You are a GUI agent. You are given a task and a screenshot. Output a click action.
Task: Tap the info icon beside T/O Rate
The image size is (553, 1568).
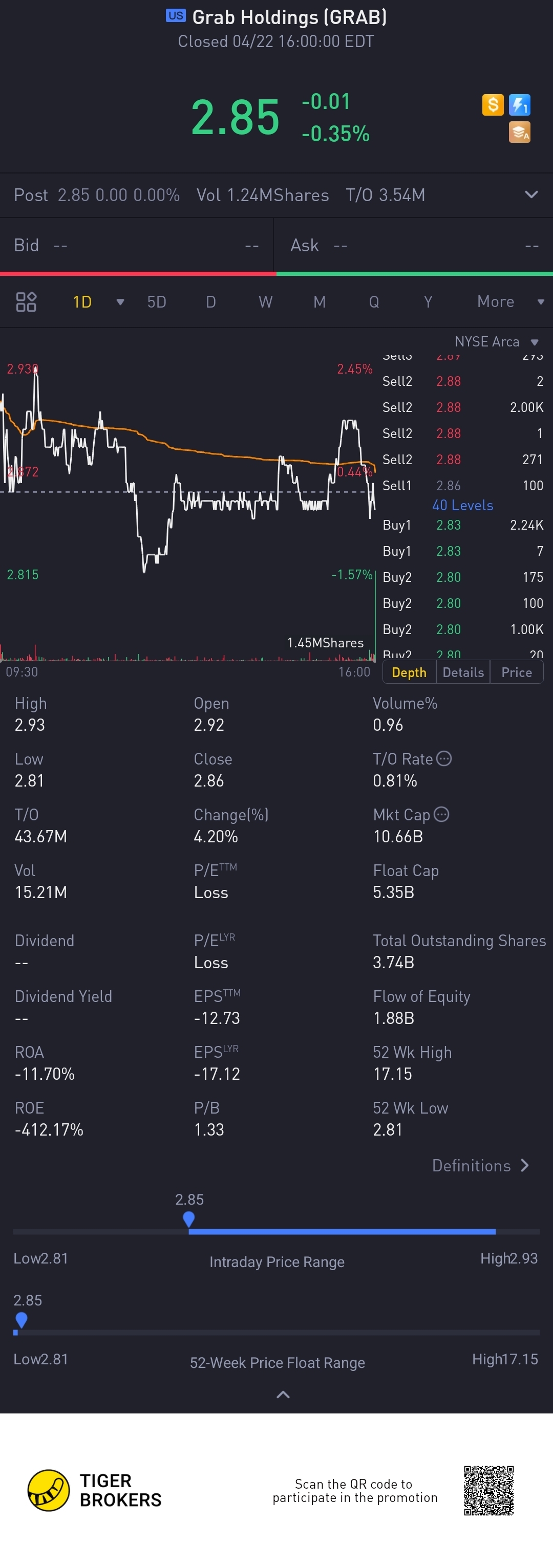click(444, 758)
